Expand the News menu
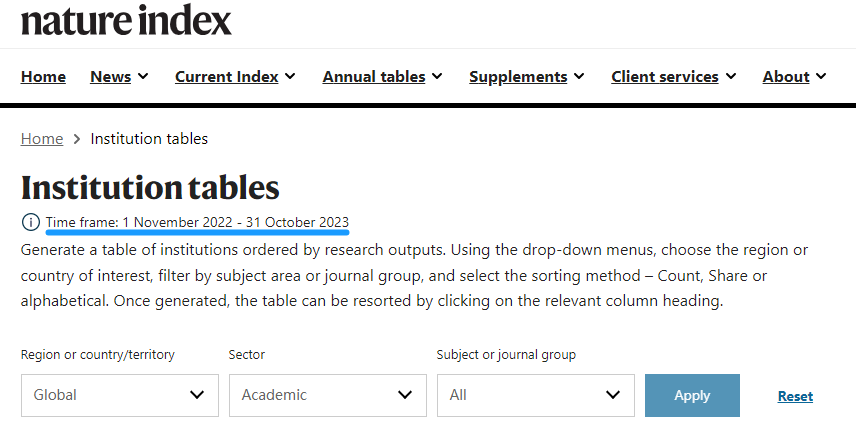 pos(119,77)
